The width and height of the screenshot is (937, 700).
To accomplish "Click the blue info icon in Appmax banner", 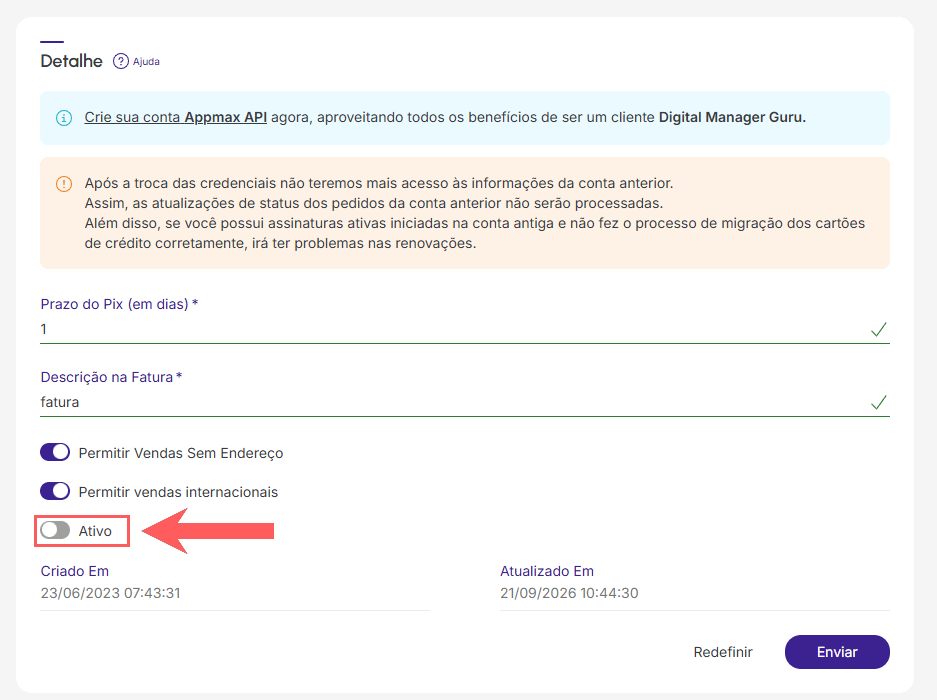I will click(x=64, y=118).
